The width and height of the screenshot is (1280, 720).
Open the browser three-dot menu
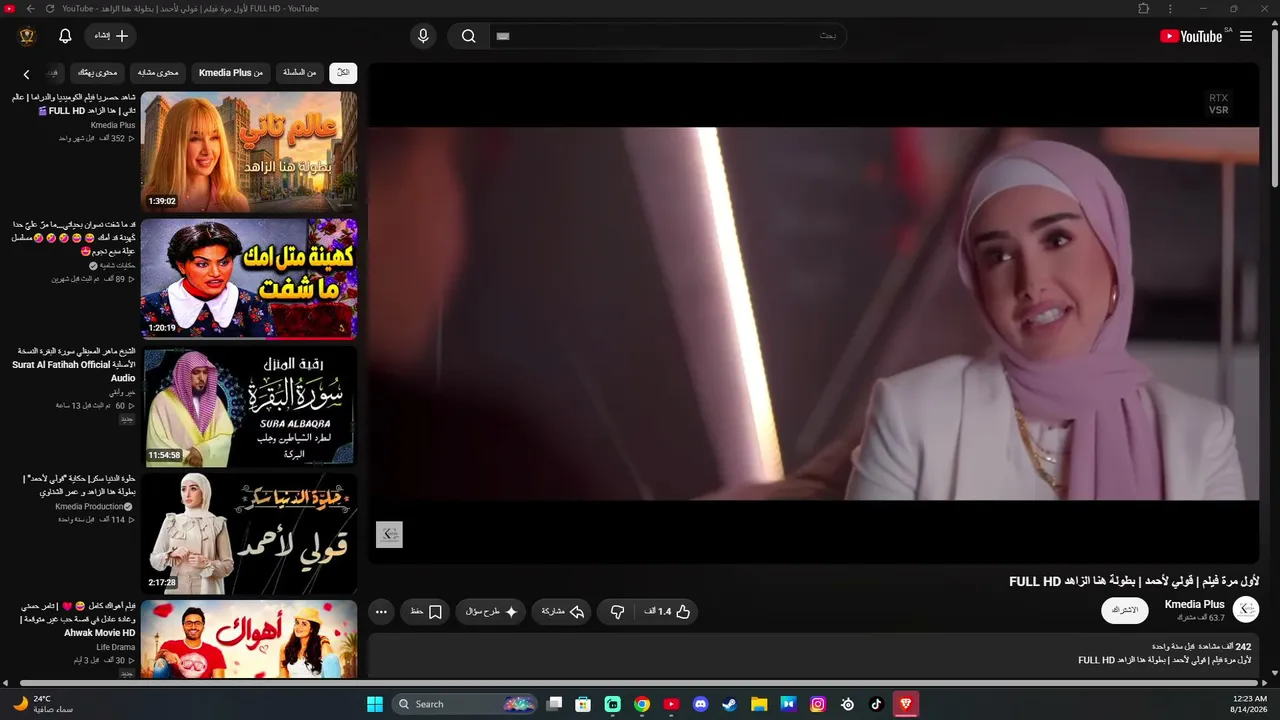tap(1170, 9)
